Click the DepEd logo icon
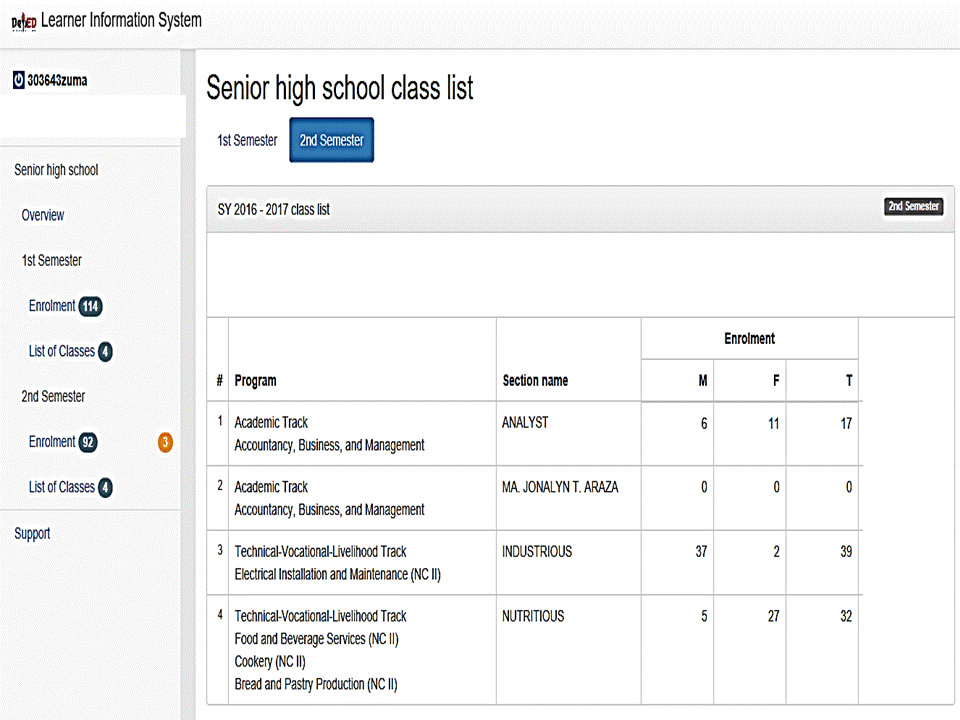The width and height of the screenshot is (960, 720). (x=23, y=22)
